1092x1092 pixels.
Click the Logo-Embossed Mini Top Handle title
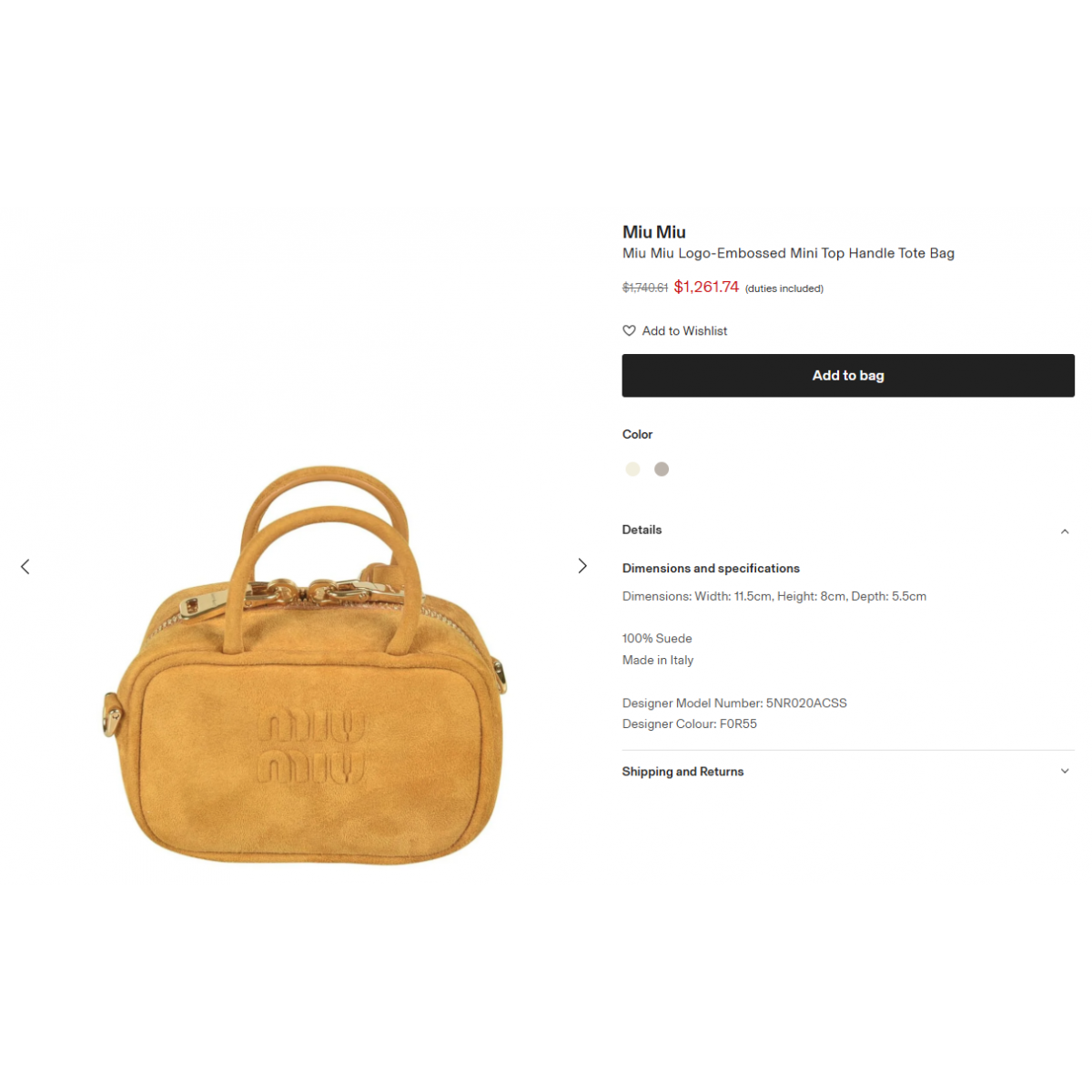coord(788,253)
